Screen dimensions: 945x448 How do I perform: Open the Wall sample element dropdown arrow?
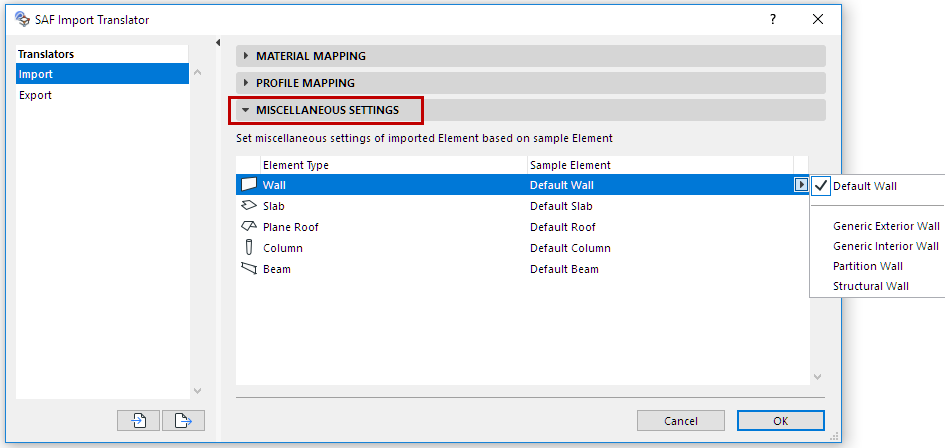(x=800, y=185)
